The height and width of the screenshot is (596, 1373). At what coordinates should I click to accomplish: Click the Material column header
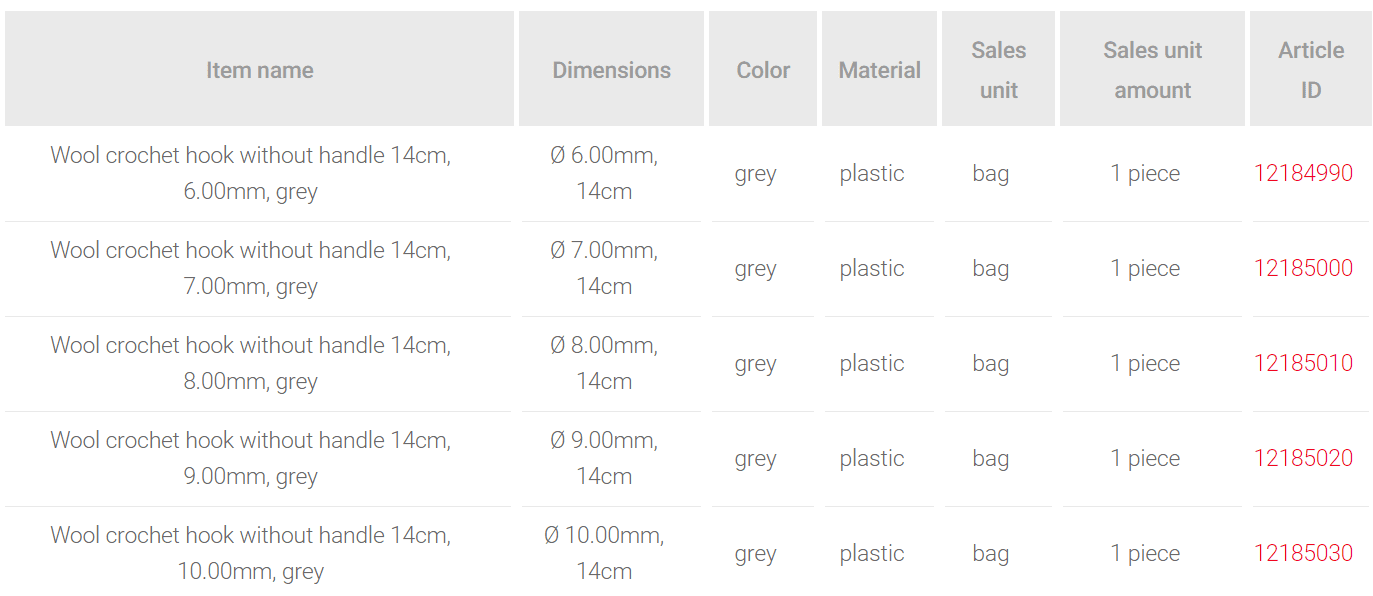pyautogui.click(x=879, y=70)
